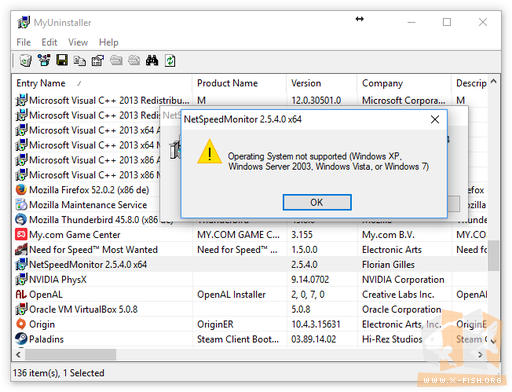Click the MyUninstaller title bar app icon
This screenshot has height=392, width=512.
pyautogui.click(x=23, y=22)
